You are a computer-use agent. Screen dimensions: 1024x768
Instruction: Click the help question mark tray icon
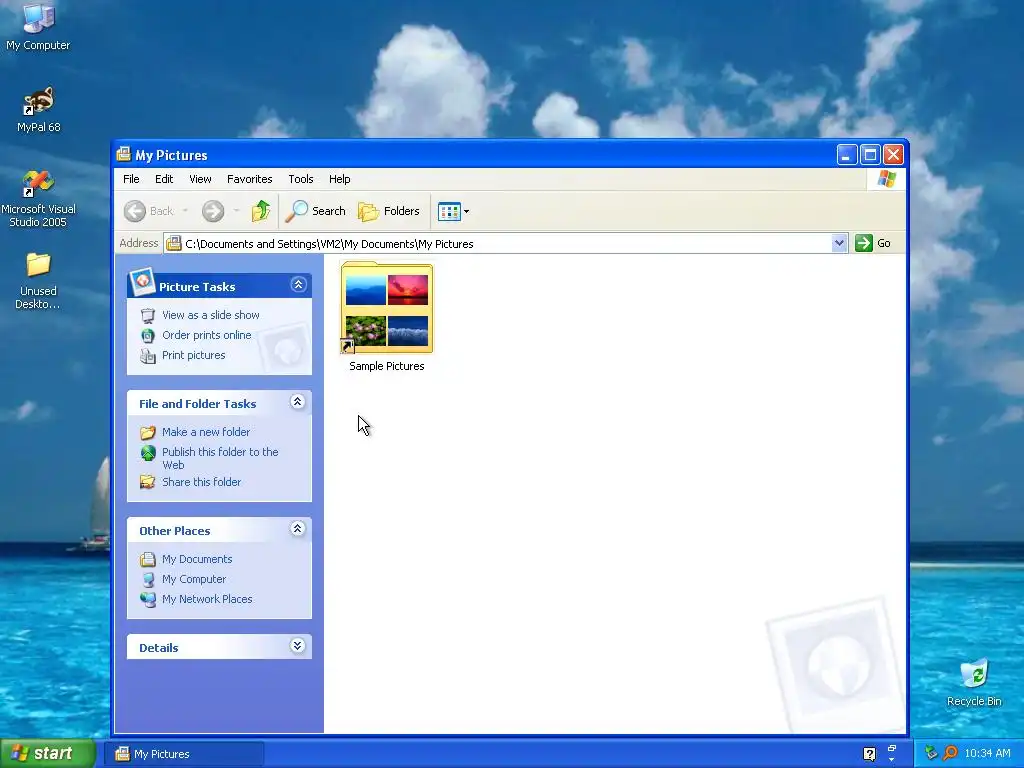tap(869, 754)
